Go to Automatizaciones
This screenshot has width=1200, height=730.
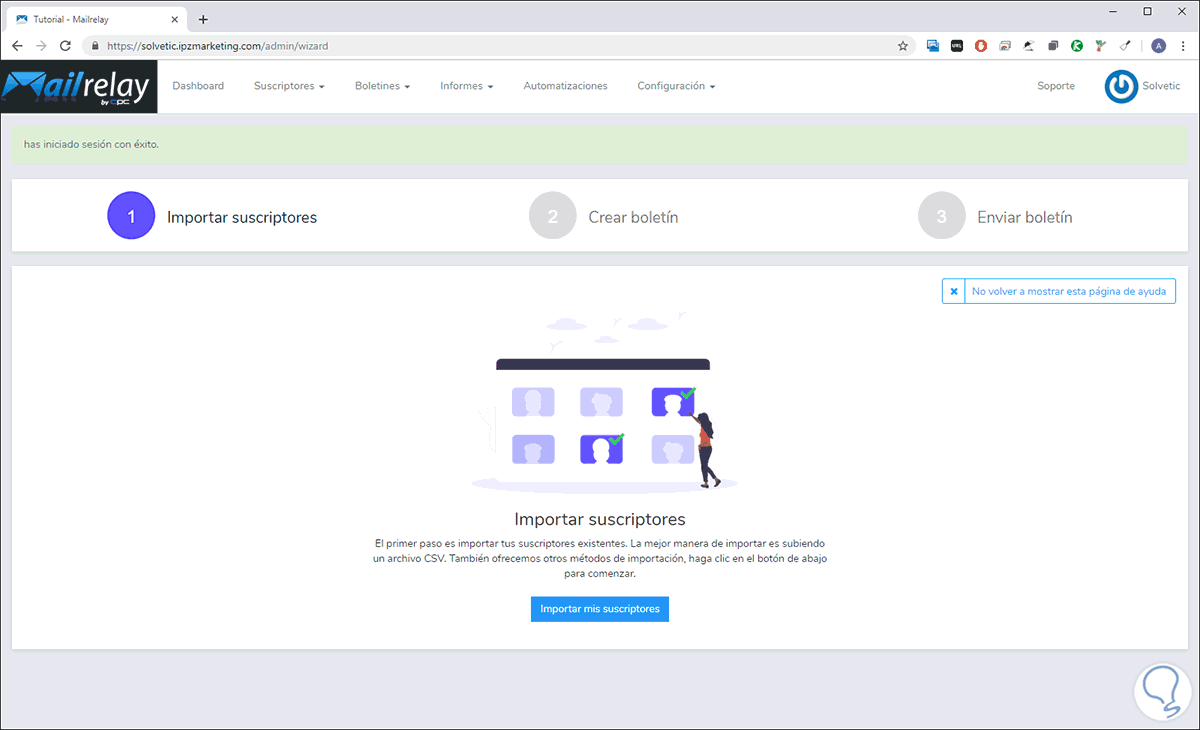[565, 86]
